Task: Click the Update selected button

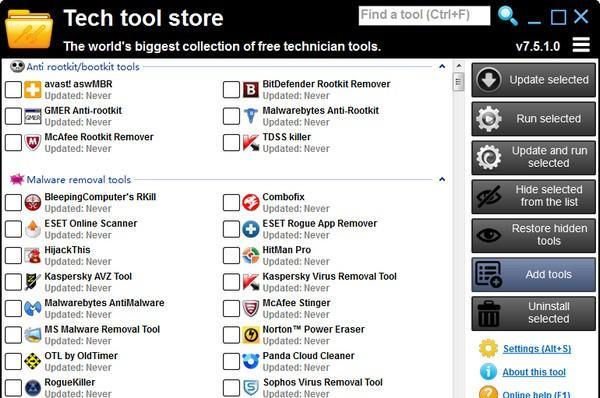Action: click(533, 80)
